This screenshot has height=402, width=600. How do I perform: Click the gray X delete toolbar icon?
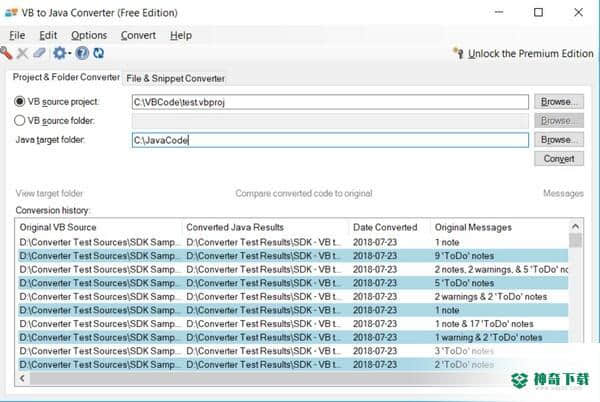[23, 53]
